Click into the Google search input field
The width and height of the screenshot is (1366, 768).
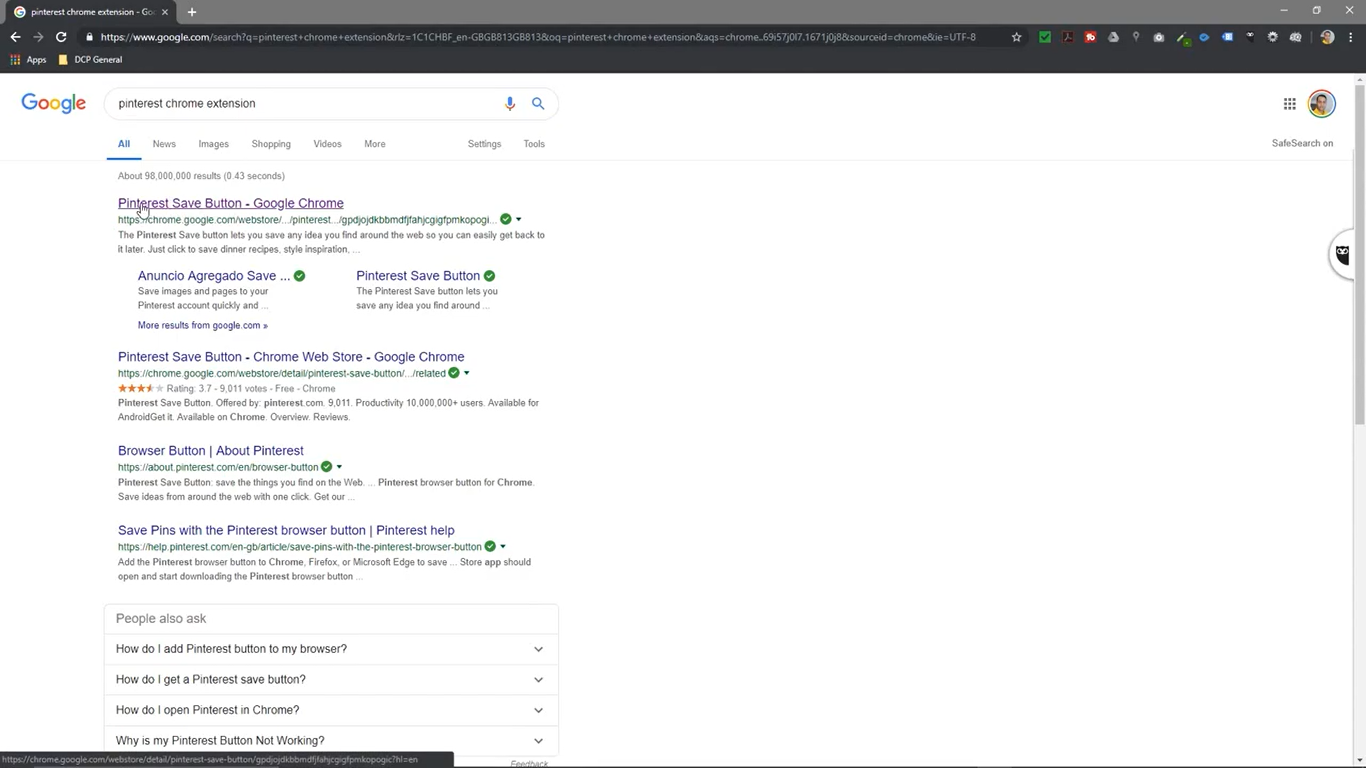(x=300, y=104)
